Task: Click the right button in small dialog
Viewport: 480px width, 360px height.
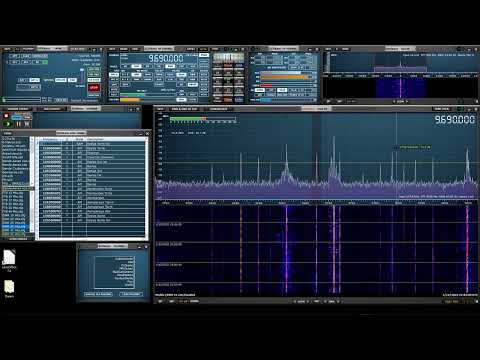Action: 131,294
